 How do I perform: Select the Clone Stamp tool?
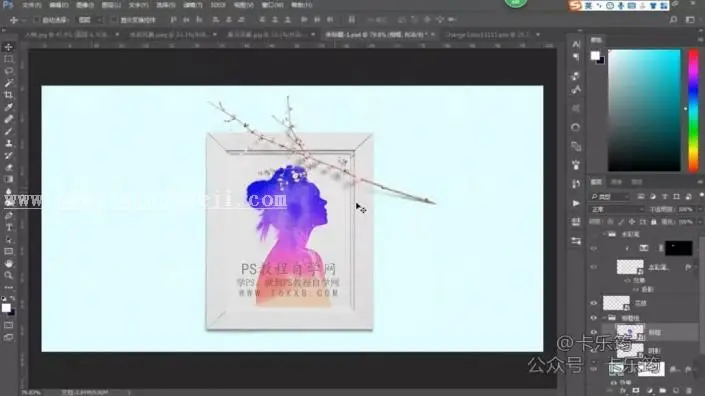pyautogui.click(x=9, y=143)
